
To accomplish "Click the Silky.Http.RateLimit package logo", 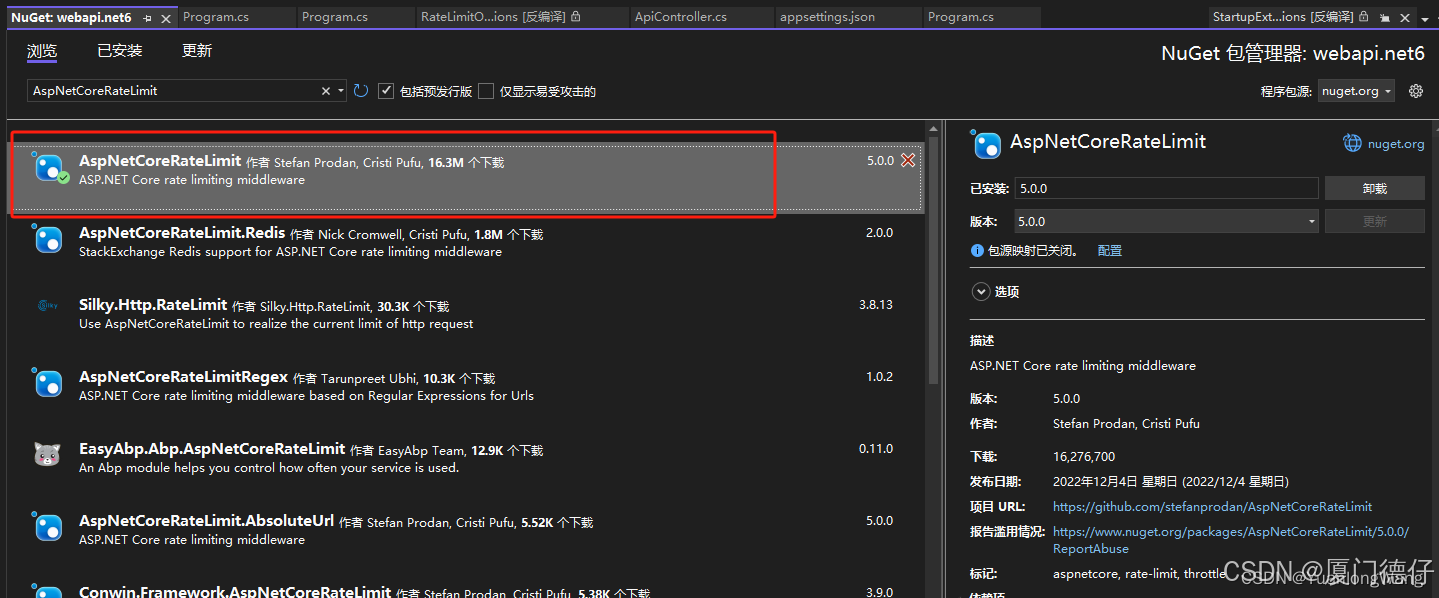I will coord(48,306).
